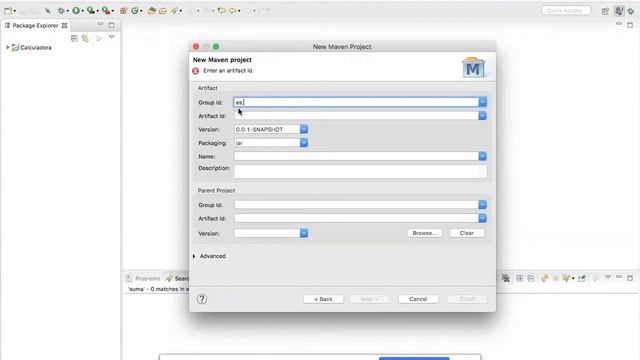Click the green Run button in the toolbar
This screenshot has width=640, height=360.
point(76,11)
